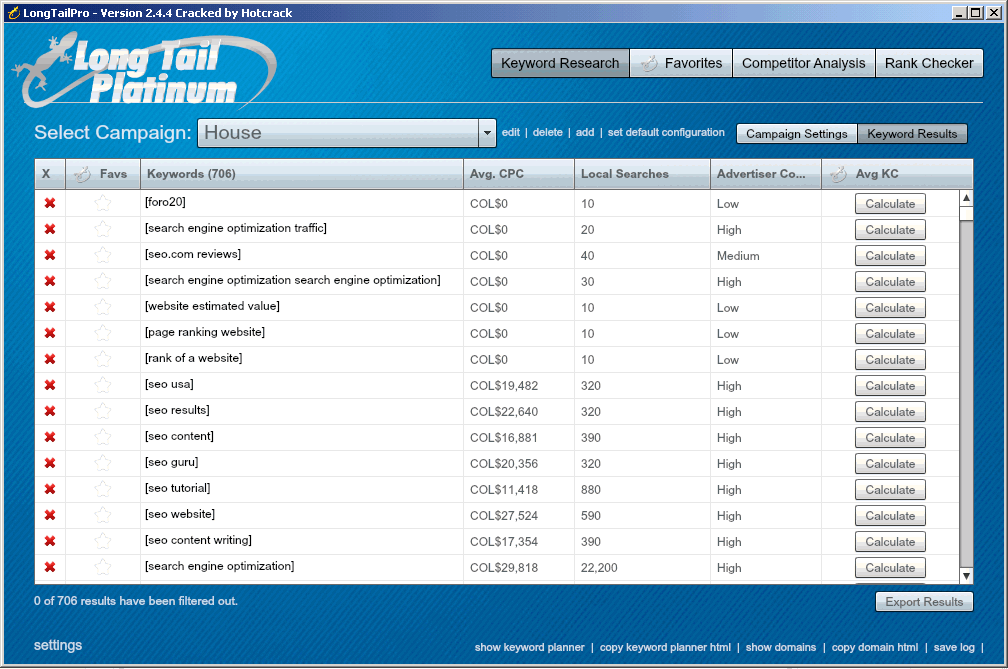1008x669 pixels.
Task: Remove the [search engine optimization traffic] keyword
Action: (x=50, y=229)
